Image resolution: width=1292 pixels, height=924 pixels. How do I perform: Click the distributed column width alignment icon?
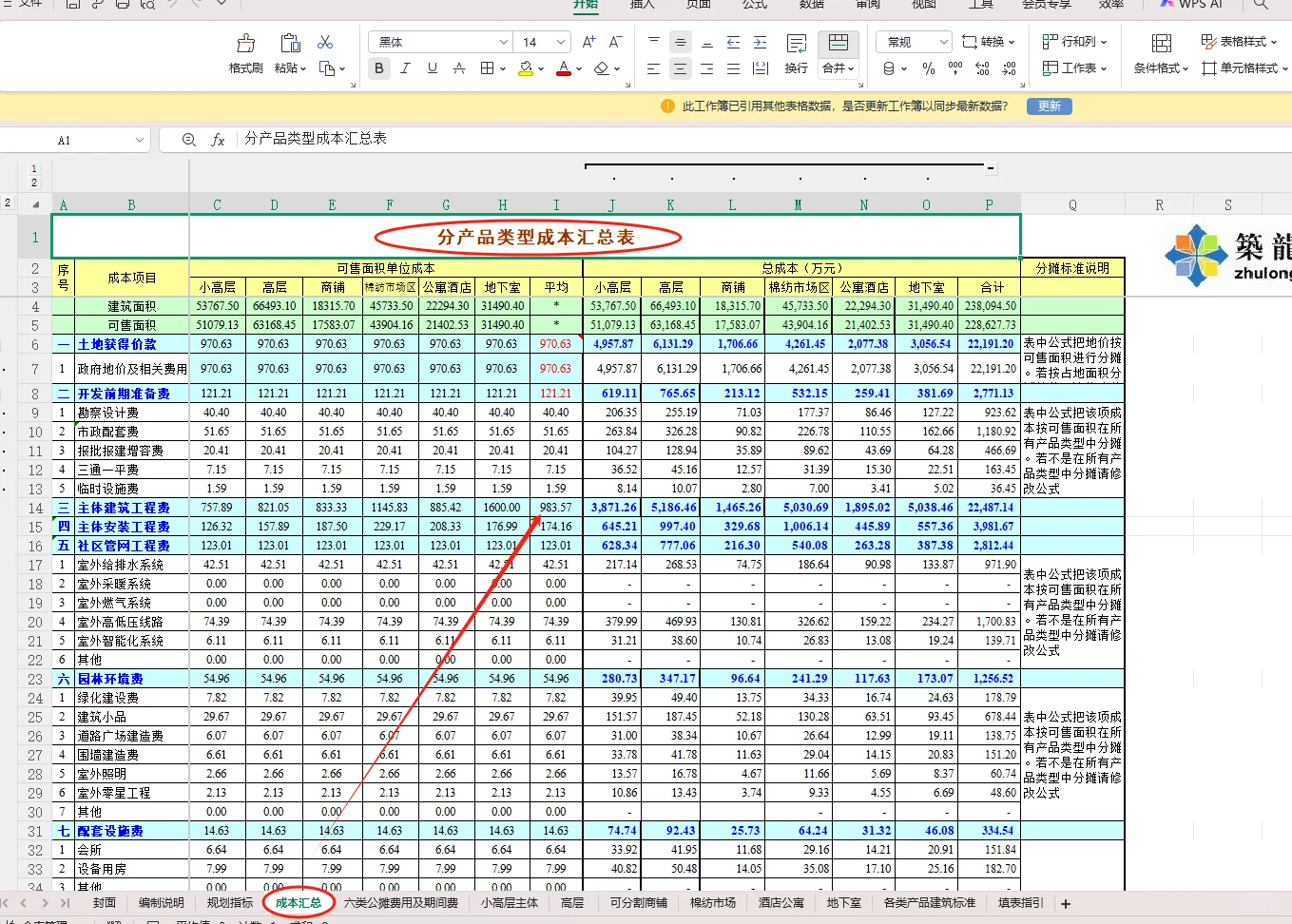[x=761, y=68]
